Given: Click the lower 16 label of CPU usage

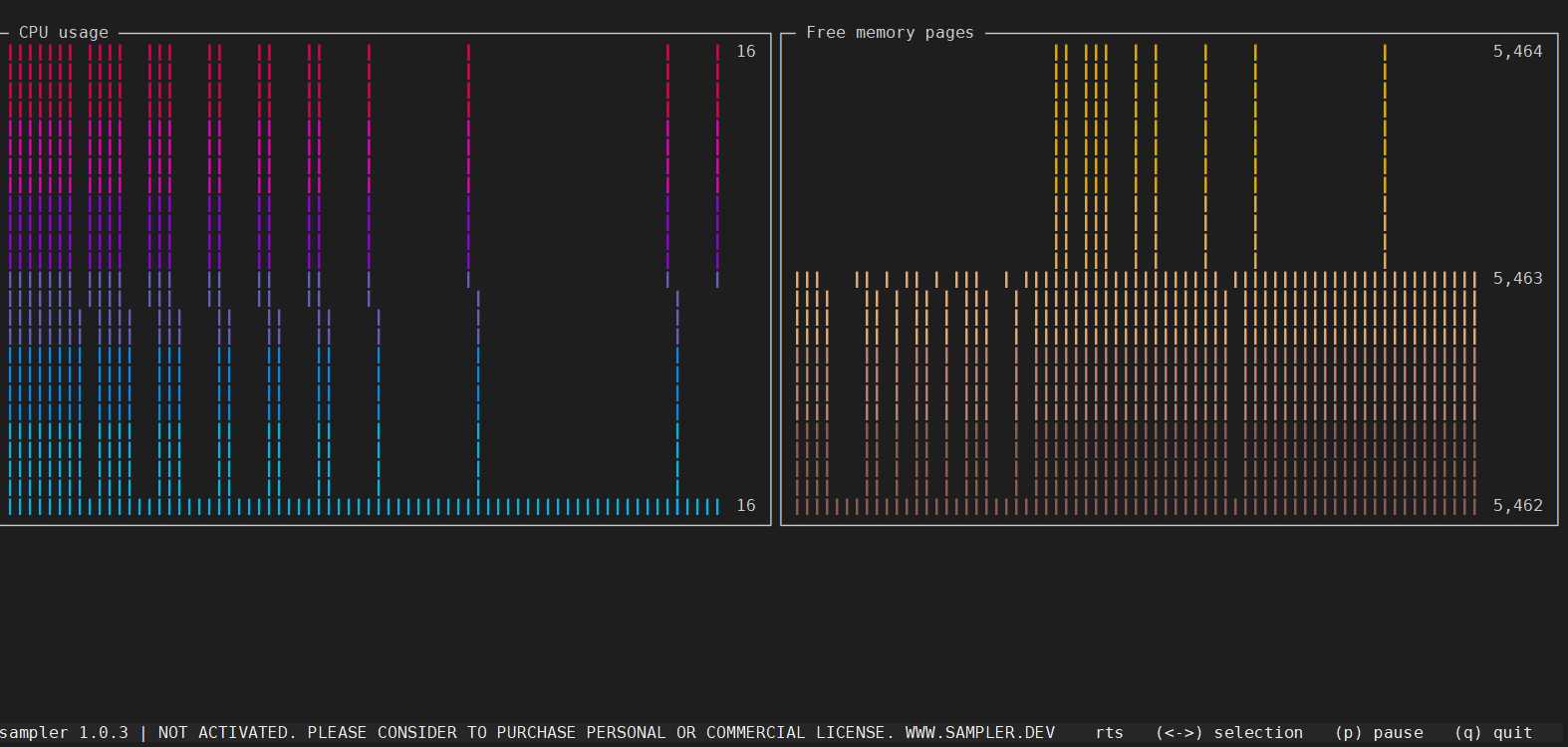Looking at the screenshot, I should [x=746, y=506].
